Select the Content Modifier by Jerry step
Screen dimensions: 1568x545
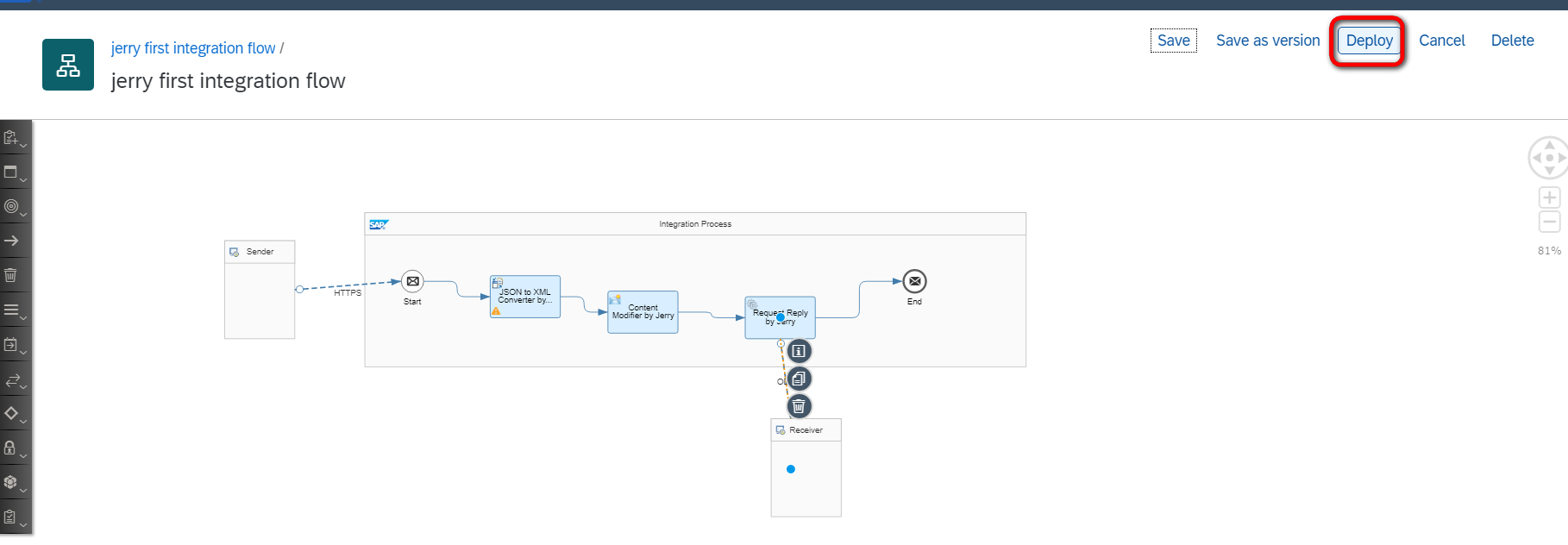coord(643,311)
